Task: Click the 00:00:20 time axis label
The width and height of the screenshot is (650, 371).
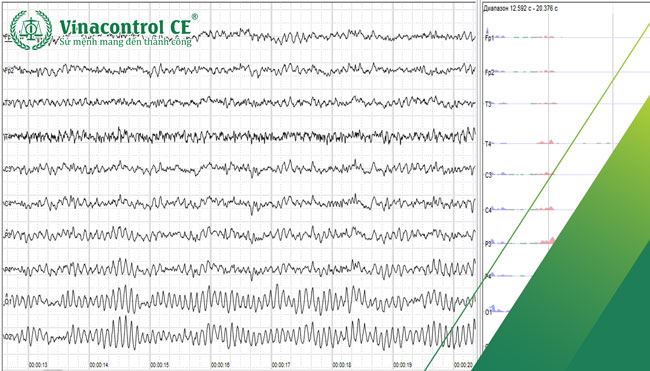Action: click(463, 365)
